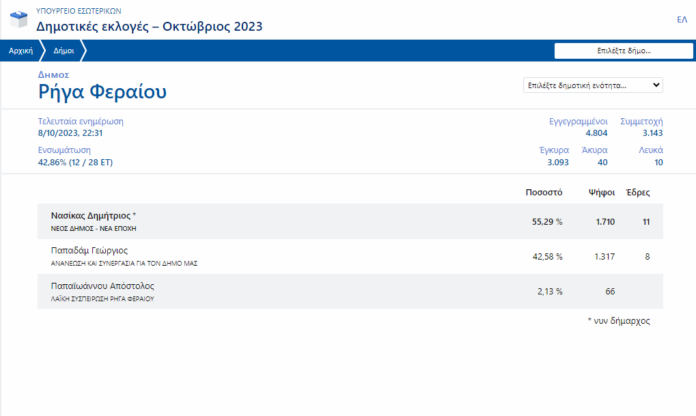Image resolution: width=696 pixels, height=416 pixels.
Task: Expand the Επιλέξτε δημοτική ενότητα dropdown
Action: click(592, 86)
